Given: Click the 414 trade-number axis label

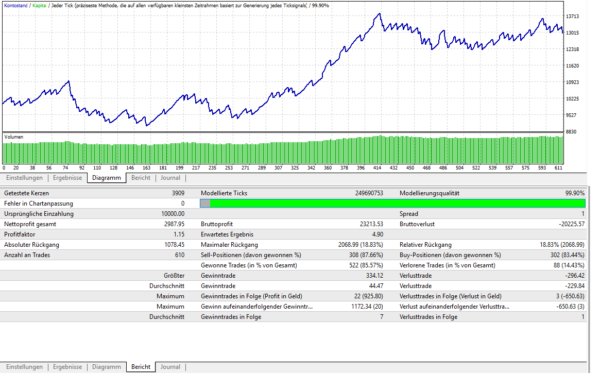Looking at the screenshot, I should (x=377, y=168).
